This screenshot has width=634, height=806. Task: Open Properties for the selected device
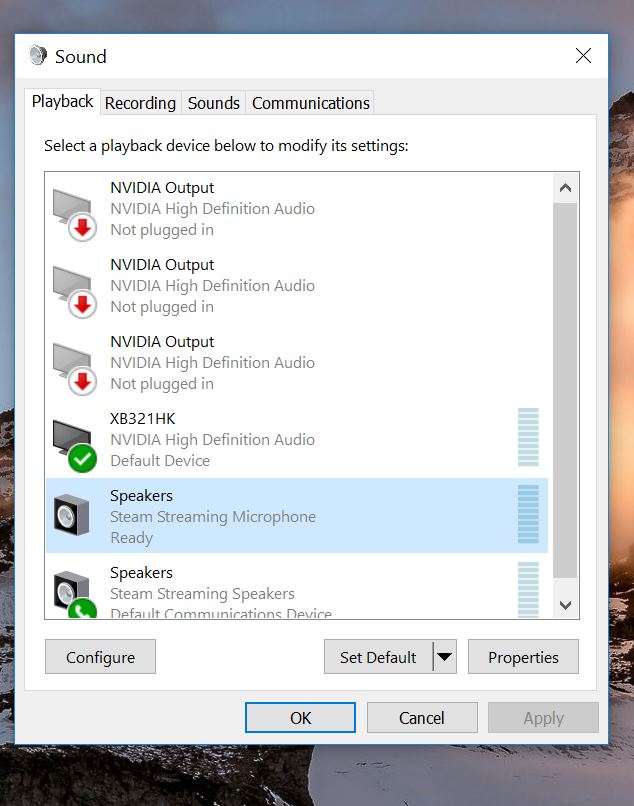(x=523, y=657)
